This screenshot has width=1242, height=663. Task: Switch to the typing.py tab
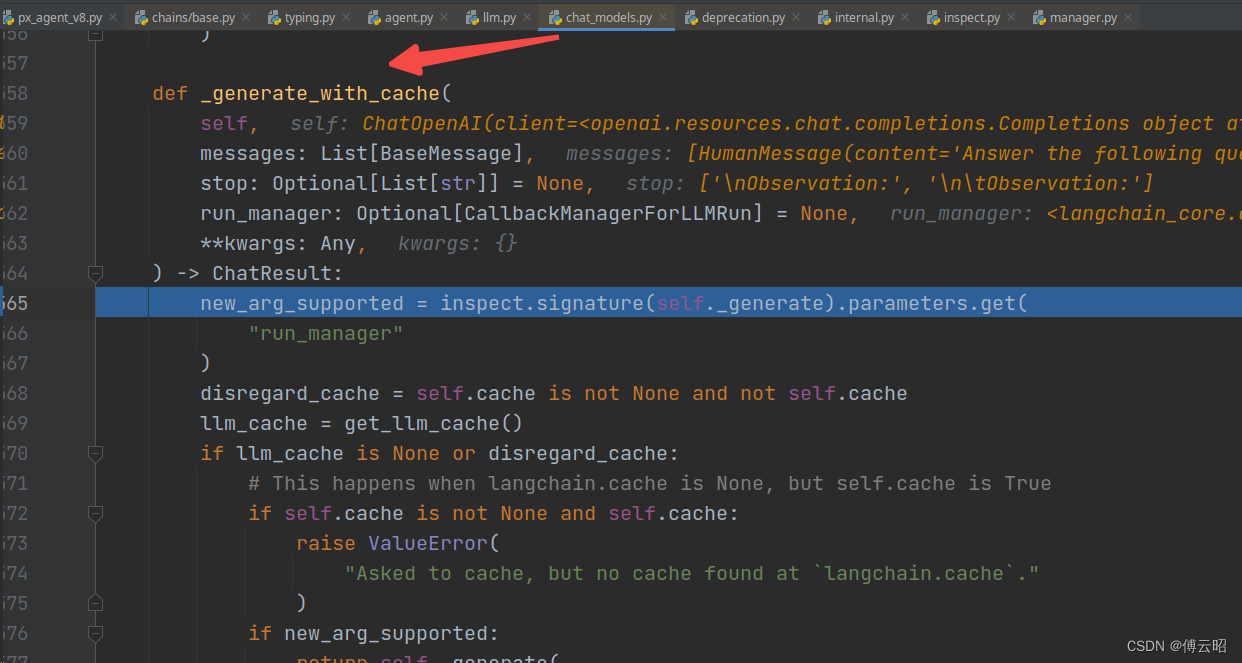[x=309, y=18]
